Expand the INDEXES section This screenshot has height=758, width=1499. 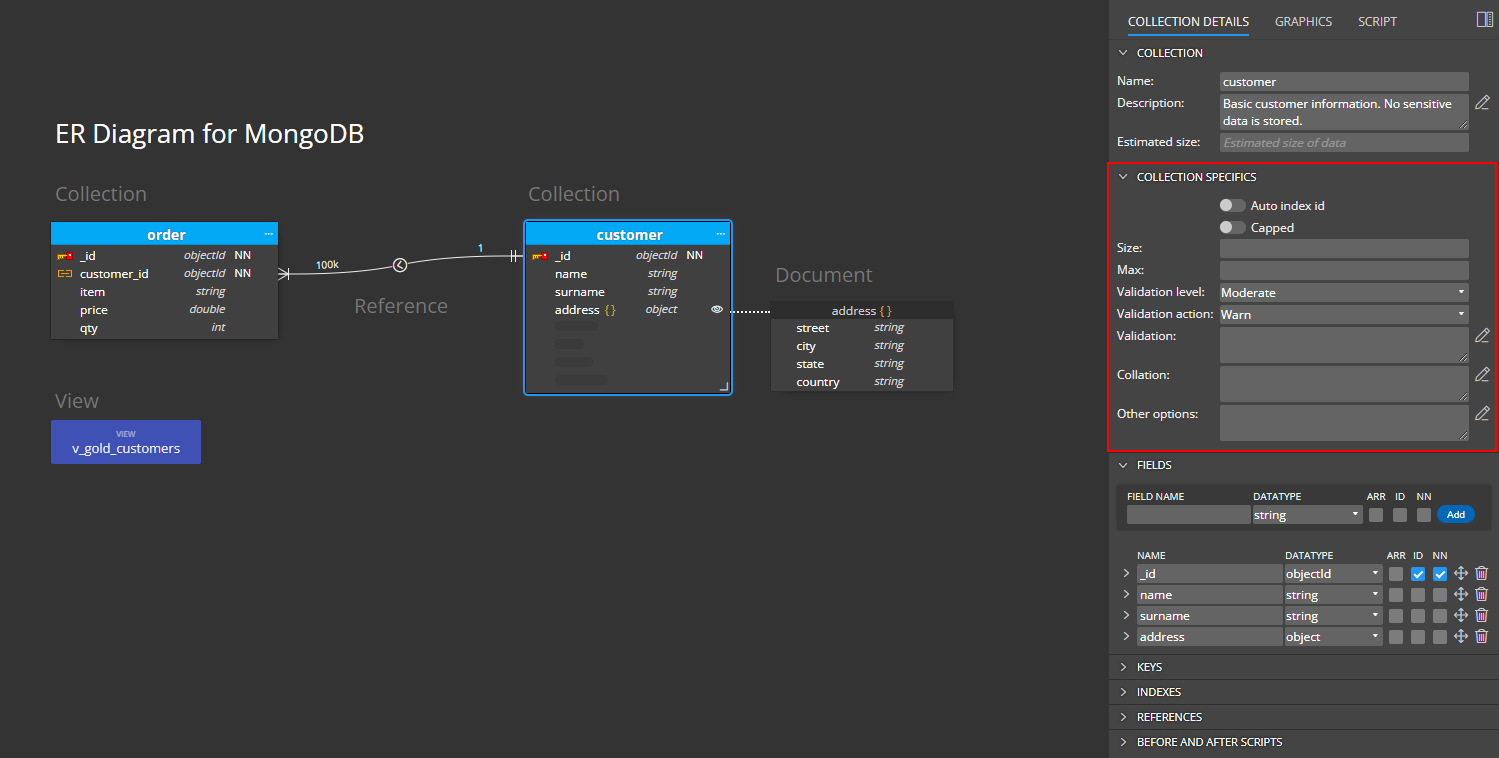coord(1158,692)
